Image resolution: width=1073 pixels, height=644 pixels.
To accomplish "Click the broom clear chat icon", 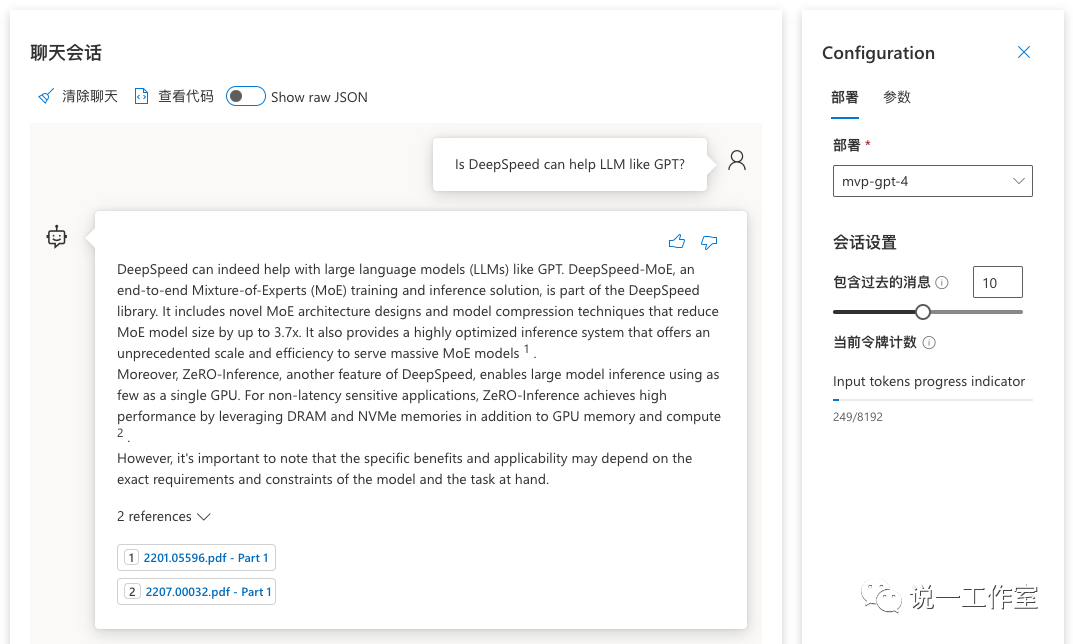I will [x=45, y=97].
